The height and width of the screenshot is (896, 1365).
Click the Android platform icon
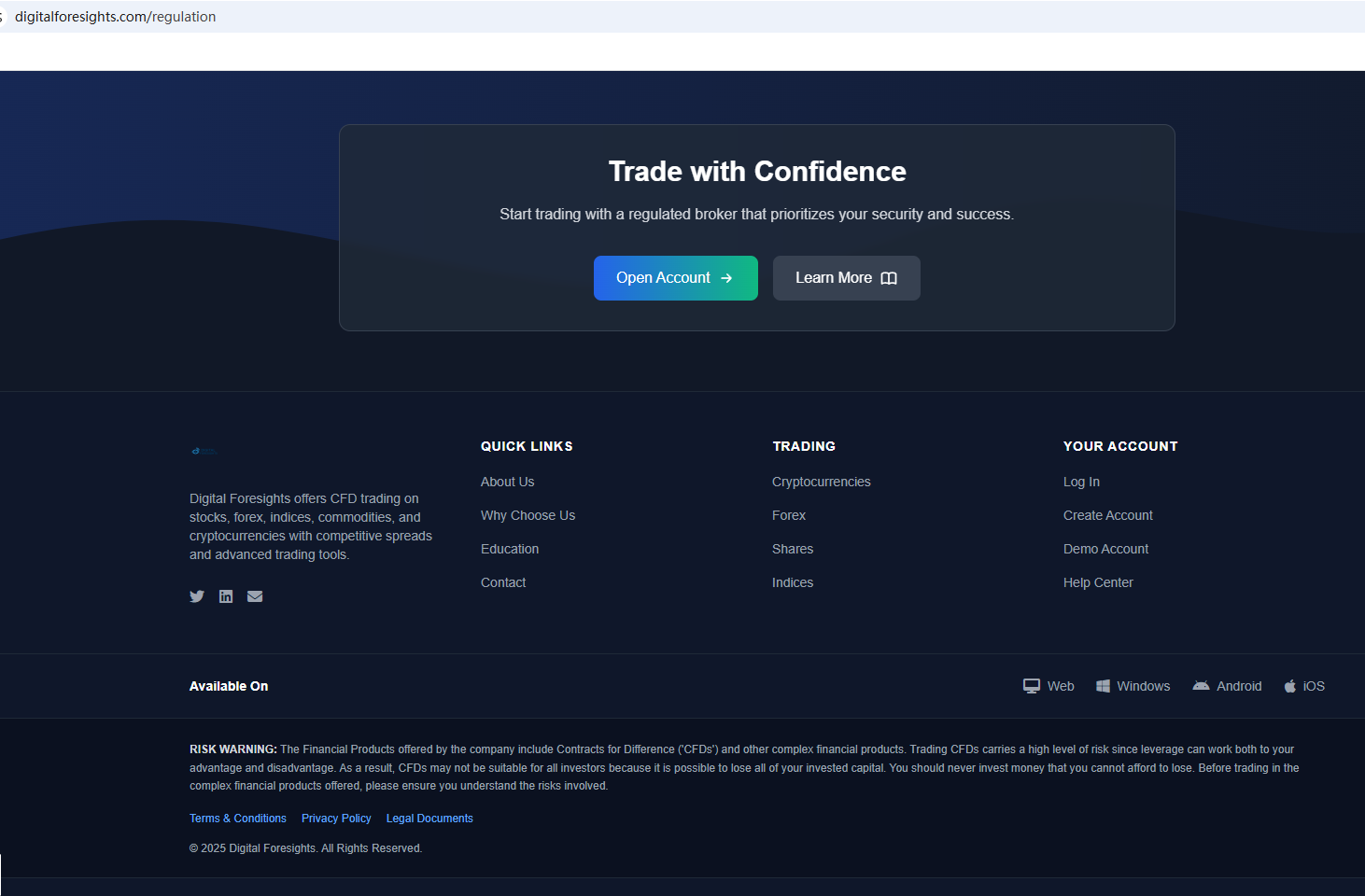point(1201,686)
